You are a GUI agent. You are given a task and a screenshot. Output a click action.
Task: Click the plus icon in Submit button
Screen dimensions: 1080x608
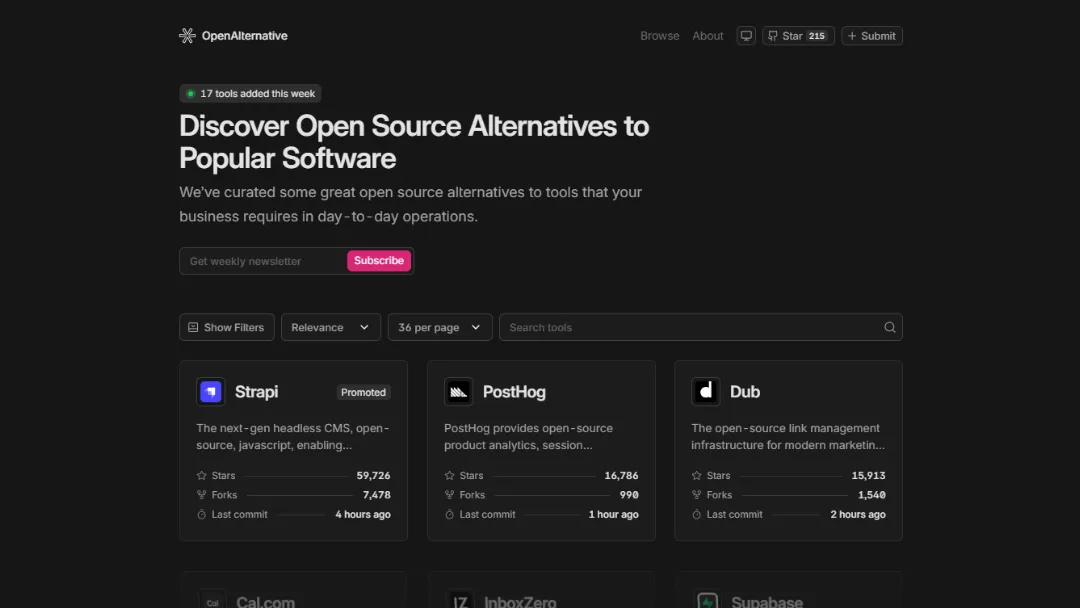852,36
